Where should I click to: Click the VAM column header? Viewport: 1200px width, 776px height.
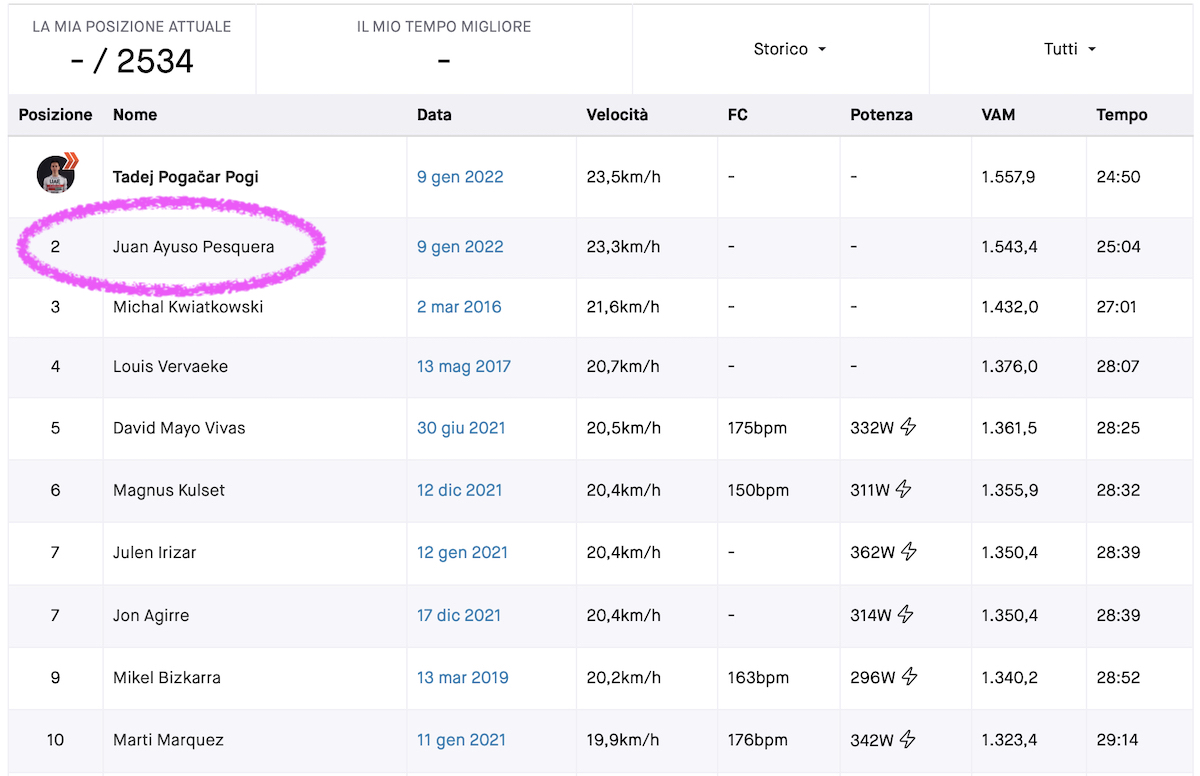click(998, 115)
